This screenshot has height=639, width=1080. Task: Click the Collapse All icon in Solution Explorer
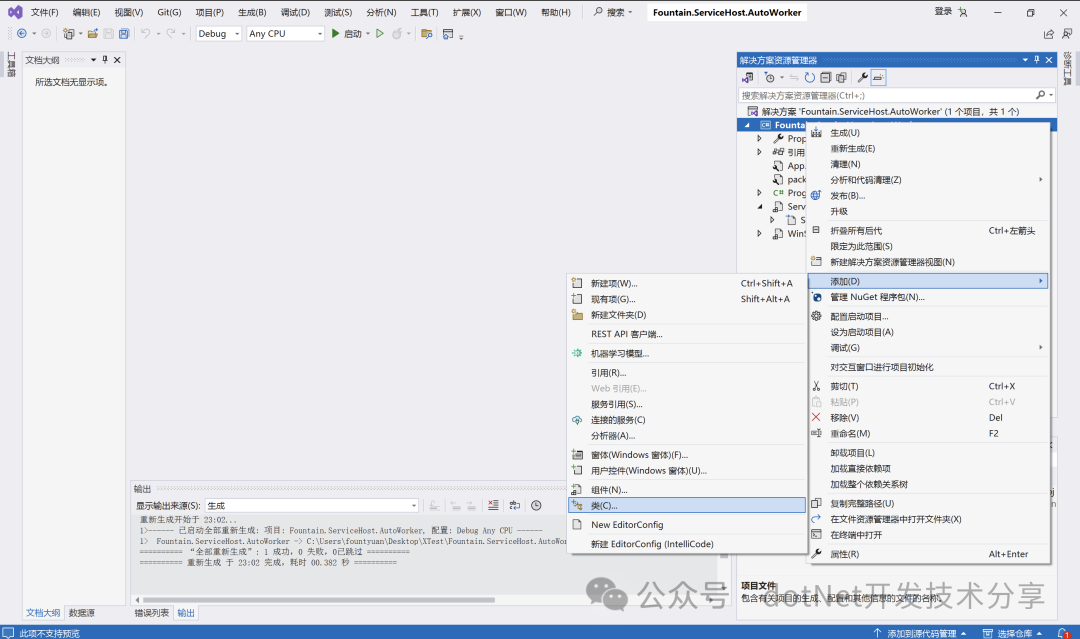(x=826, y=77)
